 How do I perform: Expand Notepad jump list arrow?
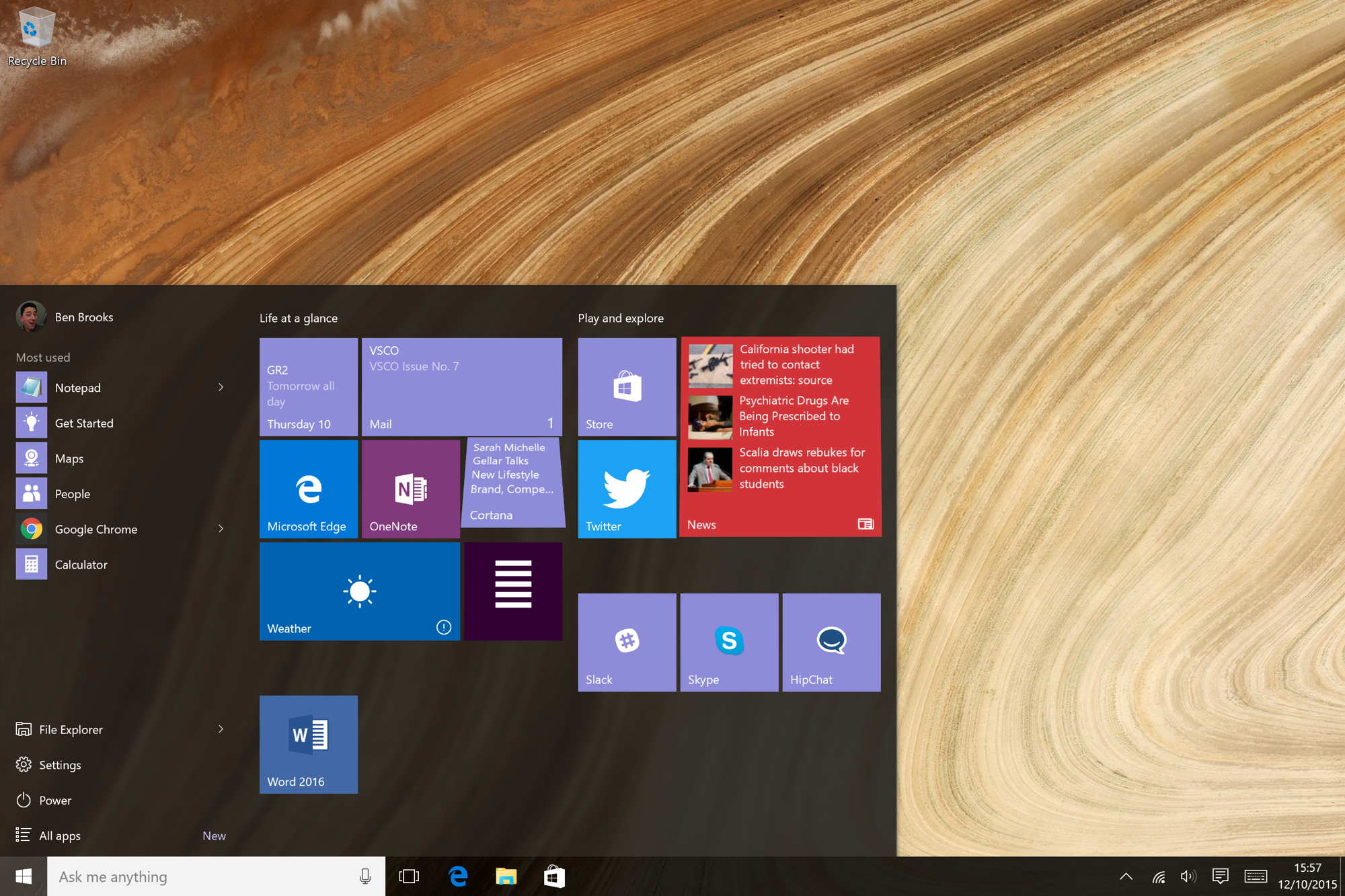click(221, 387)
